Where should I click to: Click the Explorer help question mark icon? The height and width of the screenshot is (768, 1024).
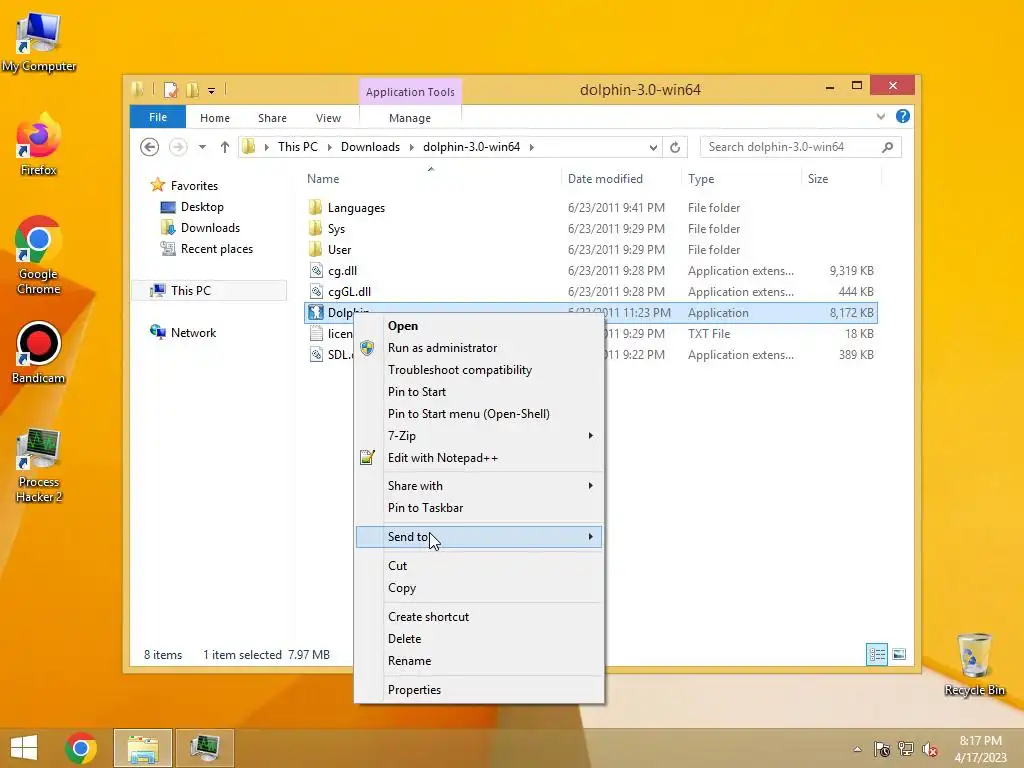point(903,116)
